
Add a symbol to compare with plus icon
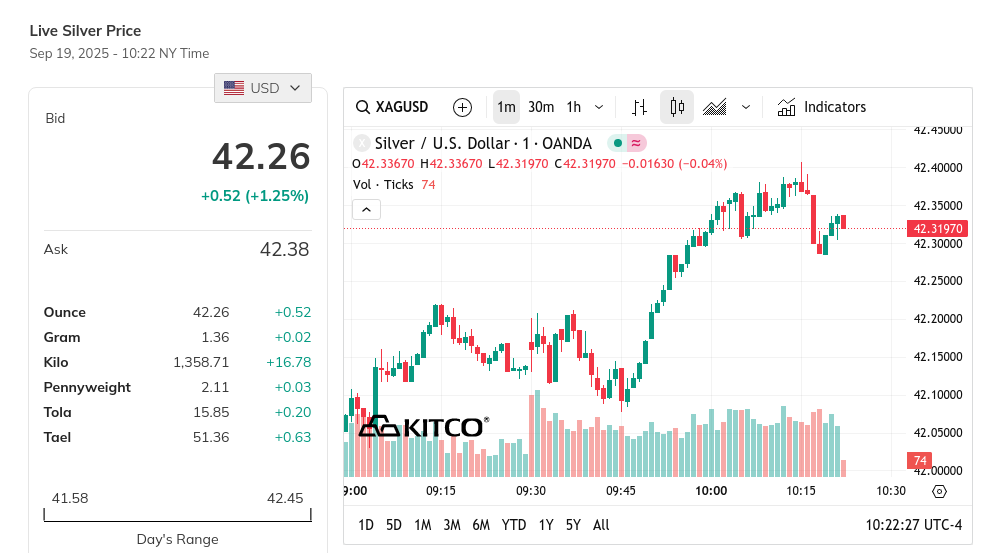tap(462, 107)
